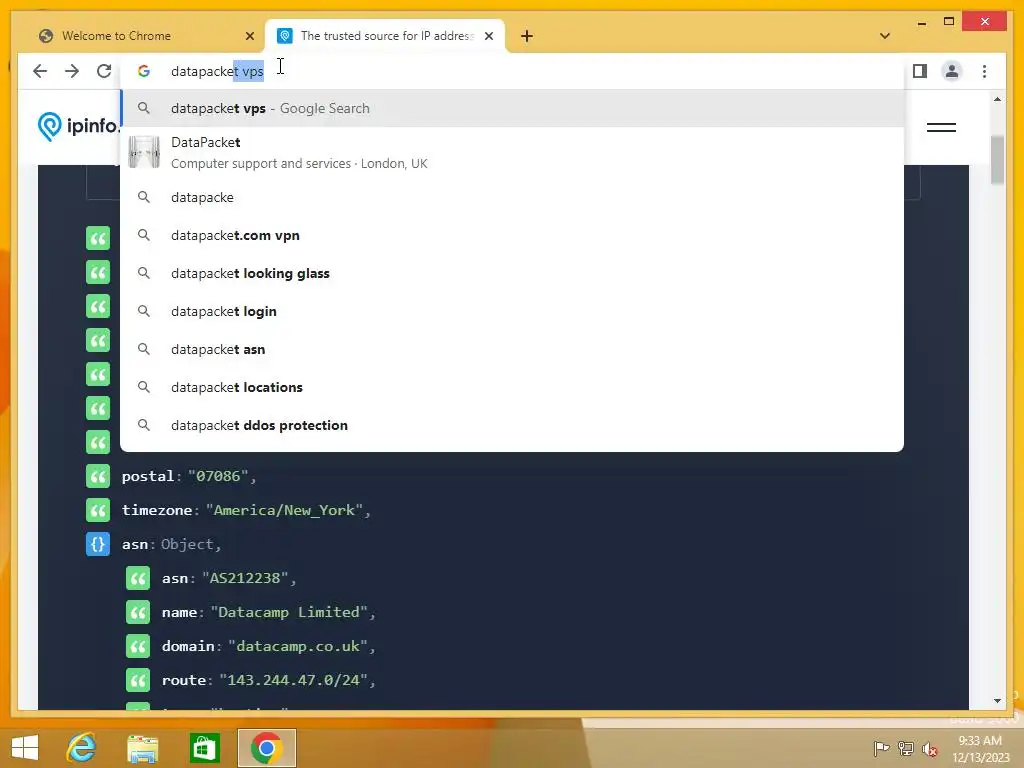Viewport: 1024px width, 768px height.
Task: Close the ipinfo IP address tab
Action: pyautogui.click(x=488, y=36)
